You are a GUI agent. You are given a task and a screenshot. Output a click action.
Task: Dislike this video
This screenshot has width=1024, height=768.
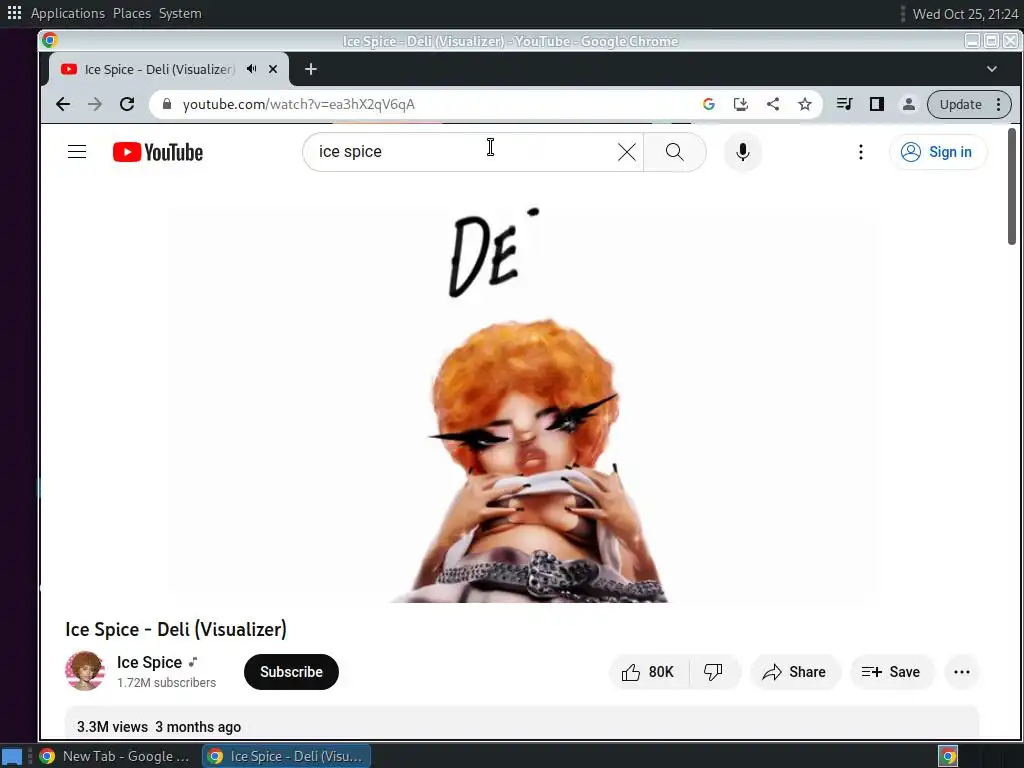tap(714, 672)
